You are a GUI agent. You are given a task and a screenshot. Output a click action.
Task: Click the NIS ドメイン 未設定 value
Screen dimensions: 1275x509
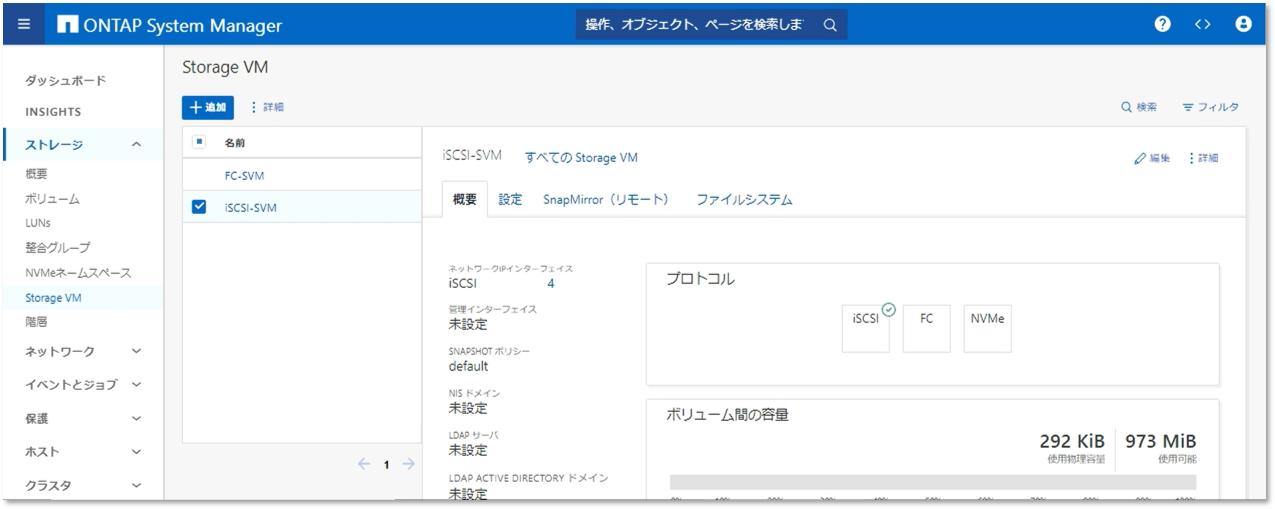coord(468,408)
